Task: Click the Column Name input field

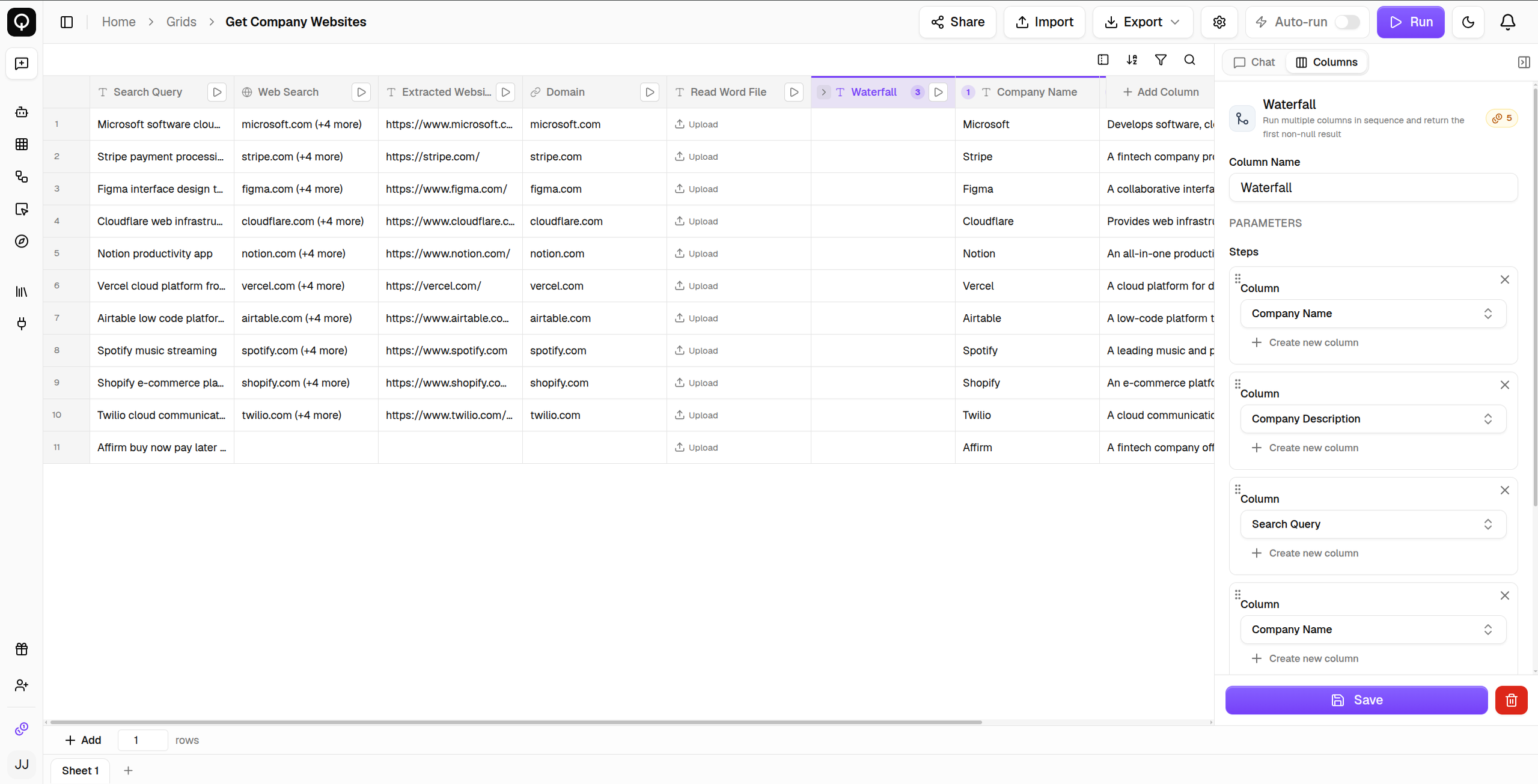Action: 1373,188
